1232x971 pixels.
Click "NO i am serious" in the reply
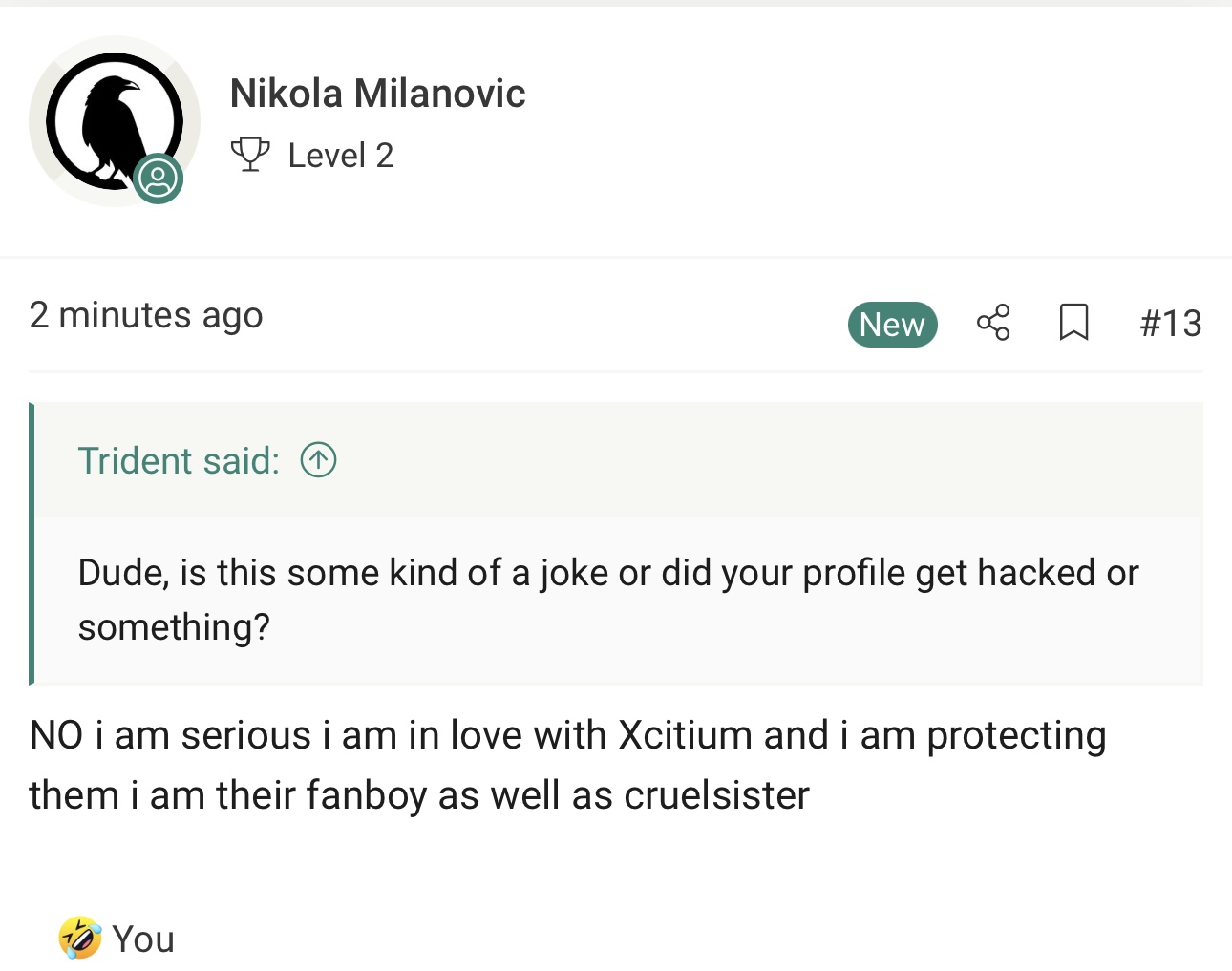pos(171,736)
